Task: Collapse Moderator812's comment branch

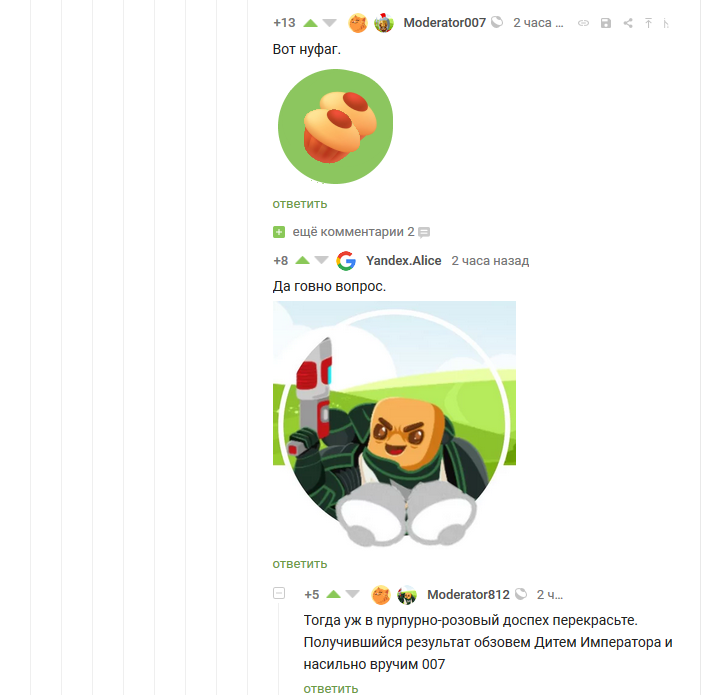Action: pyautogui.click(x=279, y=593)
